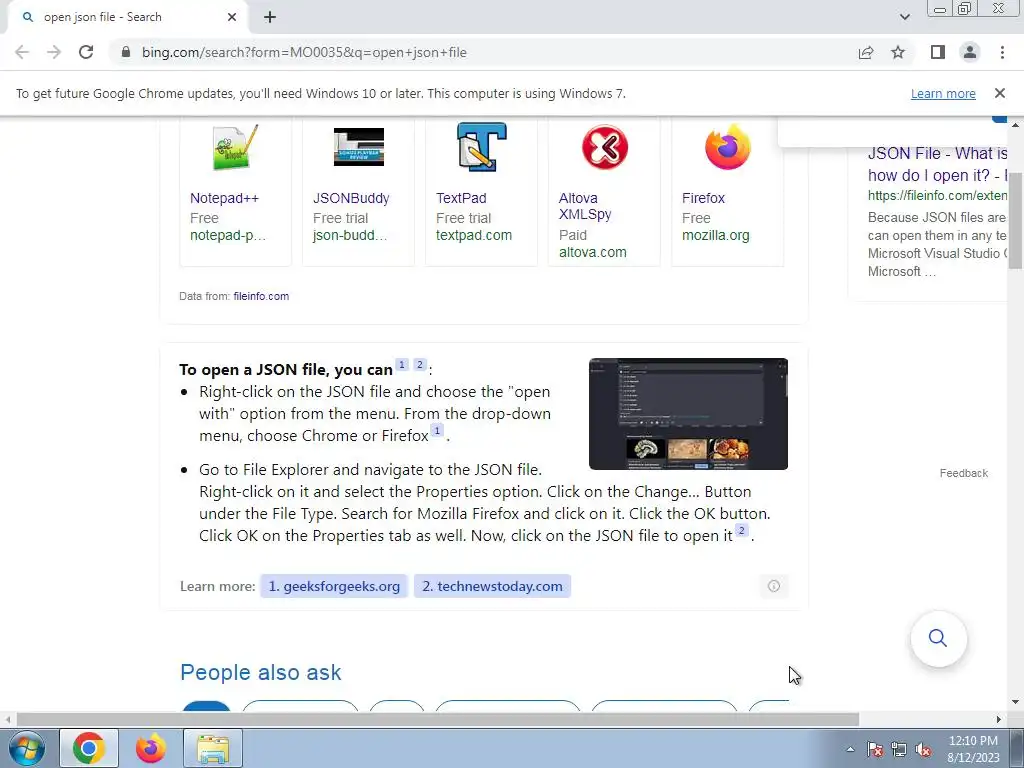Open the Firefox title link
The width and height of the screenshot is (1024, 768).
pos(703,198)
